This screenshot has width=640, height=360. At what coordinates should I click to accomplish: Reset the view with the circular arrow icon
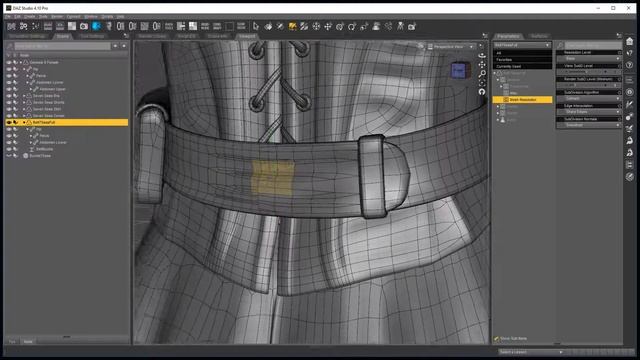[x=482, y=92]
